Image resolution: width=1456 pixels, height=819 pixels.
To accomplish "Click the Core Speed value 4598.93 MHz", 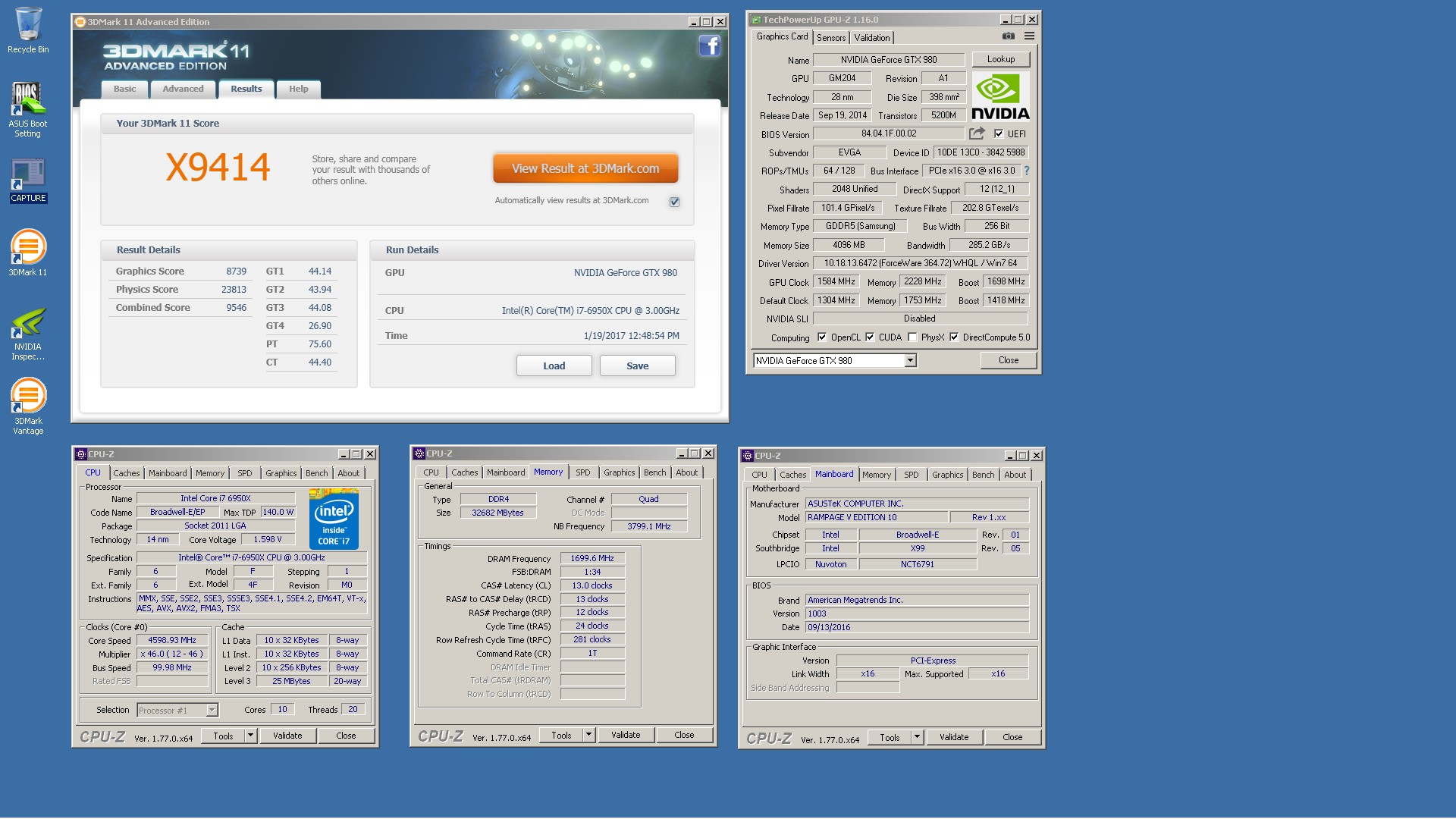I will tap(172, 640).
